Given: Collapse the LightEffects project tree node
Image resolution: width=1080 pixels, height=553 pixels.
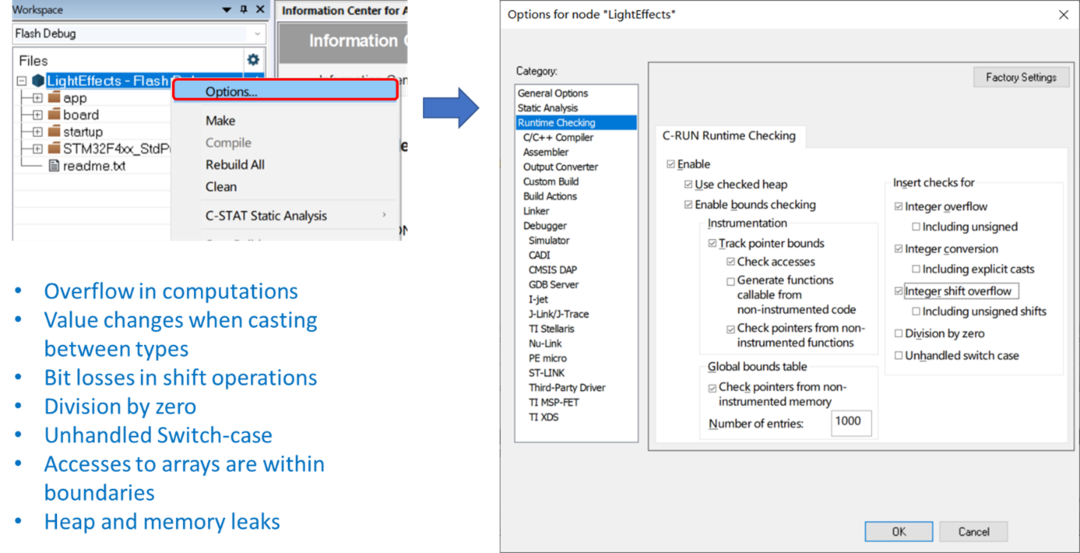Looking at the screenshot, I should point(21,81).
